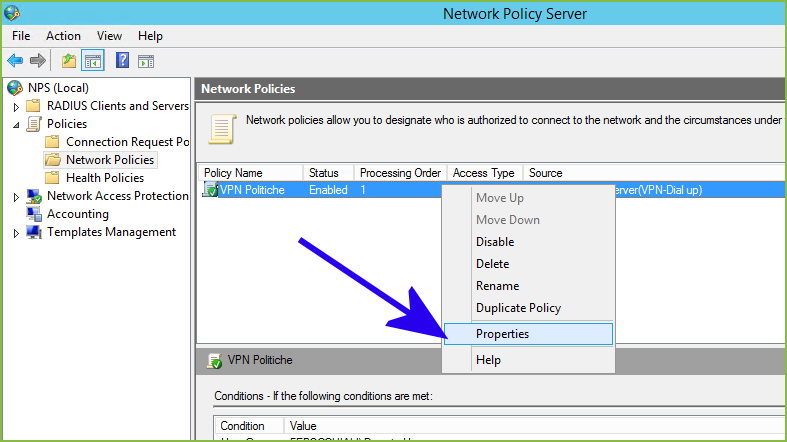
Task: Select NPS (Local) root node
Action: coord(58,88)
